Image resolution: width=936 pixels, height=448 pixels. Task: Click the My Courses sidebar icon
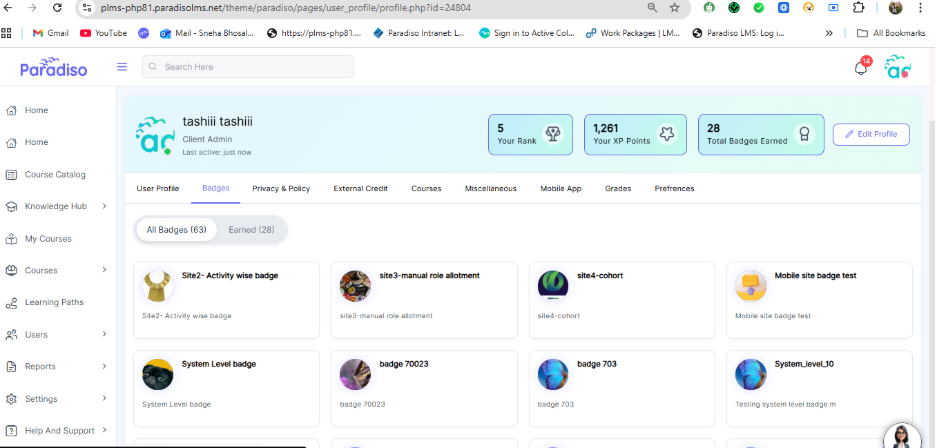click(x=11, y=239)
